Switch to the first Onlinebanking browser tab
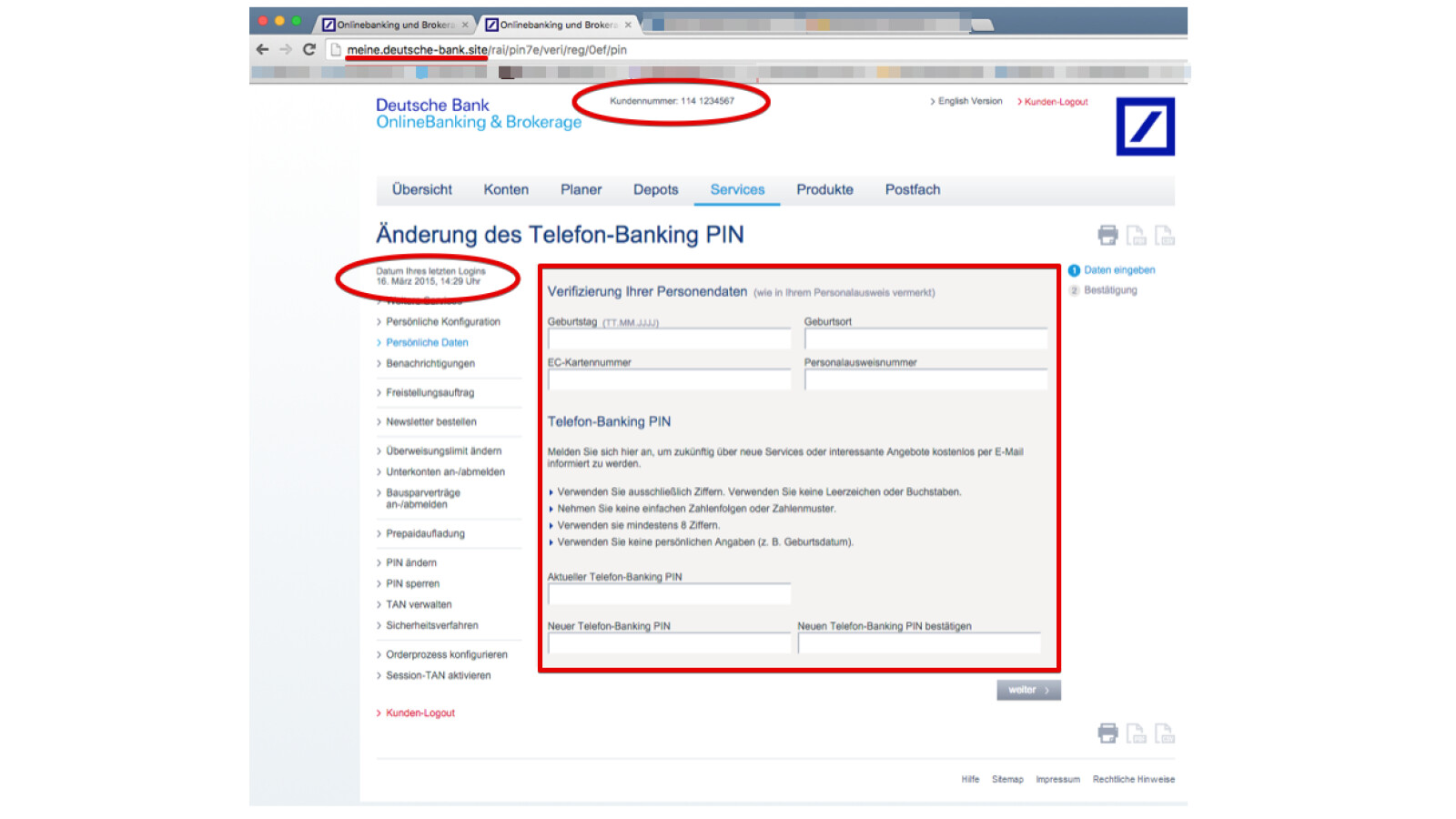The height and width of the screenshot is (819, 1456). tap(393, 25)
